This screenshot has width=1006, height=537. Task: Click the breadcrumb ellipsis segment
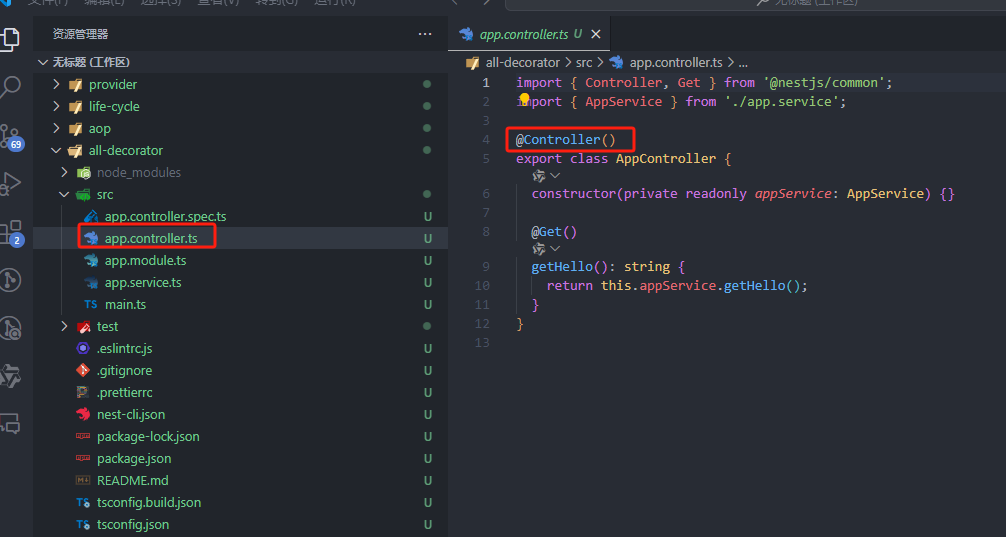743,63
